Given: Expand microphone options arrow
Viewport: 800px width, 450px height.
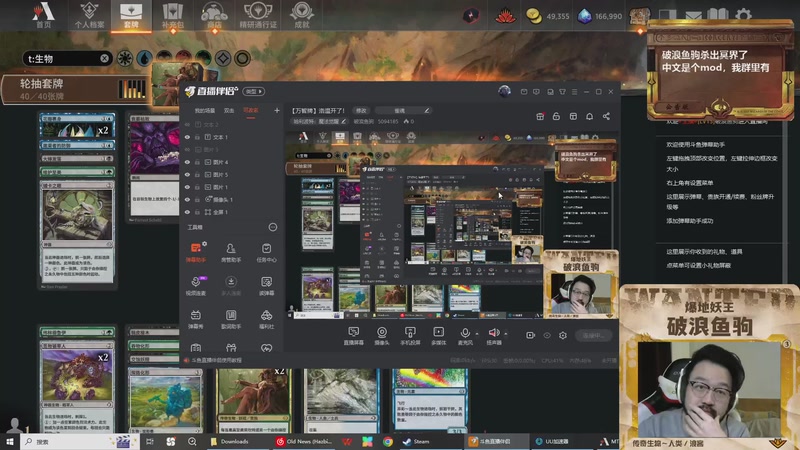Looking at the screenshot, I should point(477,334).
